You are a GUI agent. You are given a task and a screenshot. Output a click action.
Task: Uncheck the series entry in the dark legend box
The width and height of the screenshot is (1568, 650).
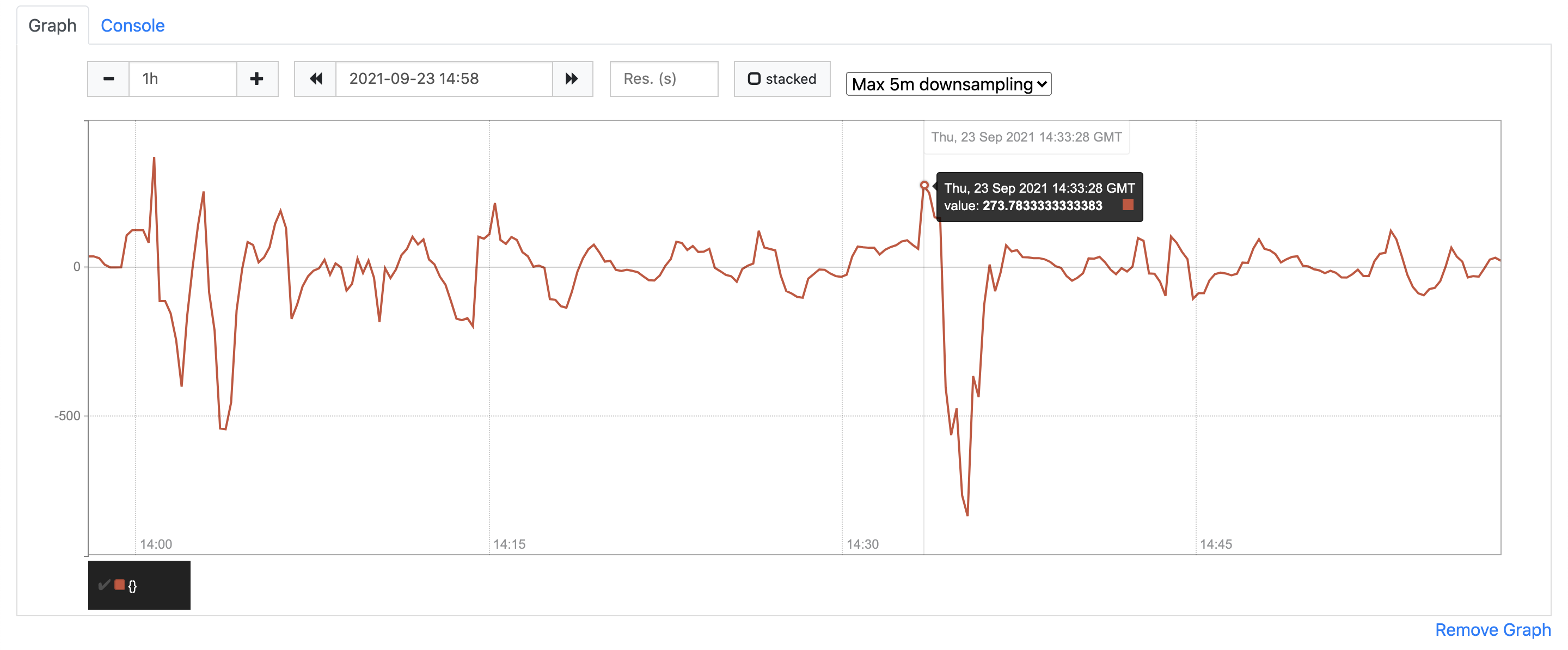tap(103, 585)
